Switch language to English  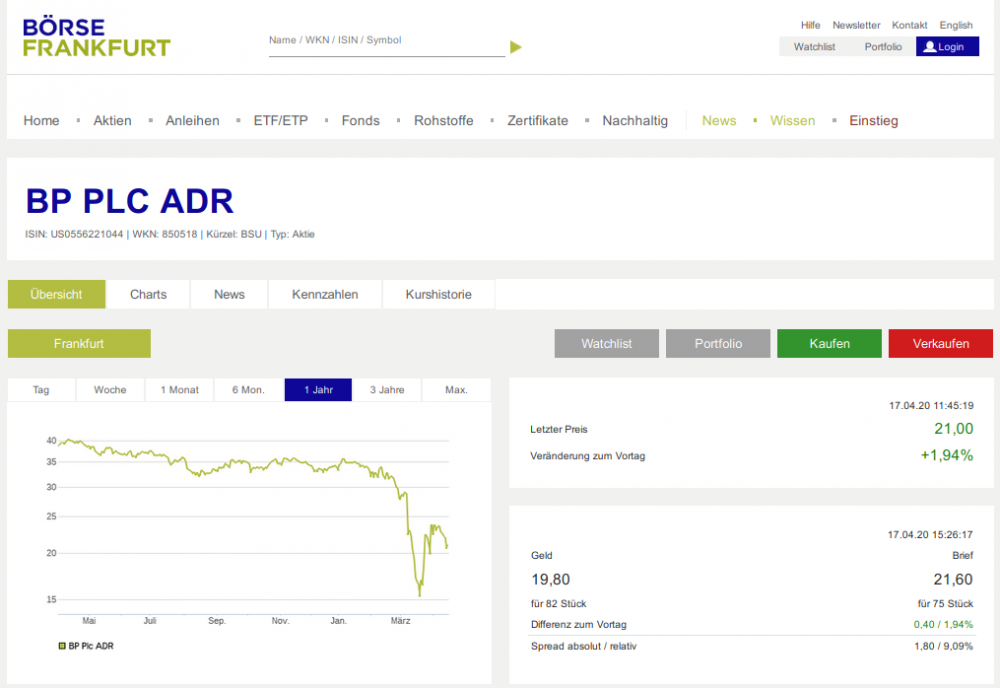pos(955,25)
